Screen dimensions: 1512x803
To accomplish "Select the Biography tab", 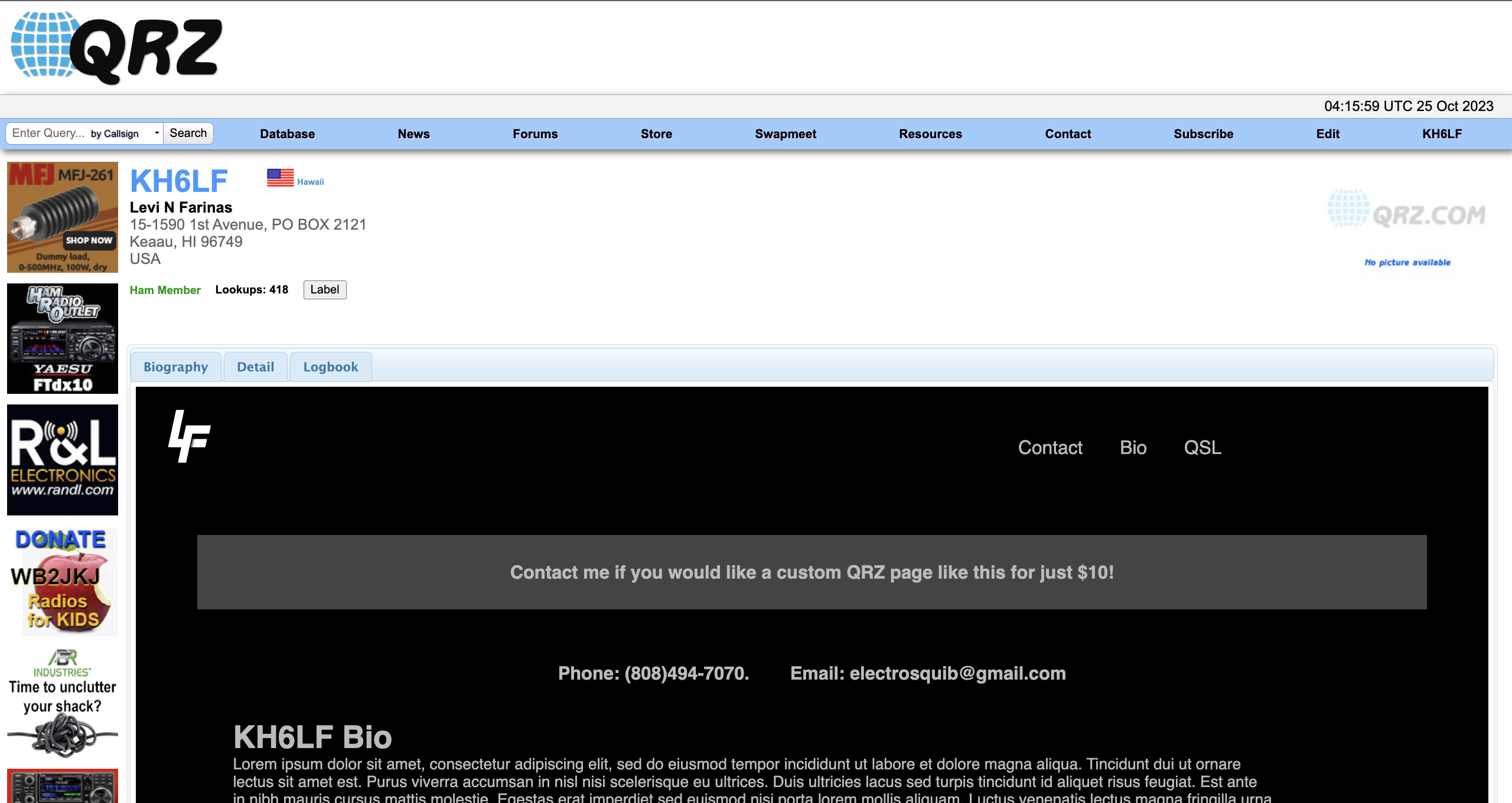I will pyautogui.click(x=175, y=366).
